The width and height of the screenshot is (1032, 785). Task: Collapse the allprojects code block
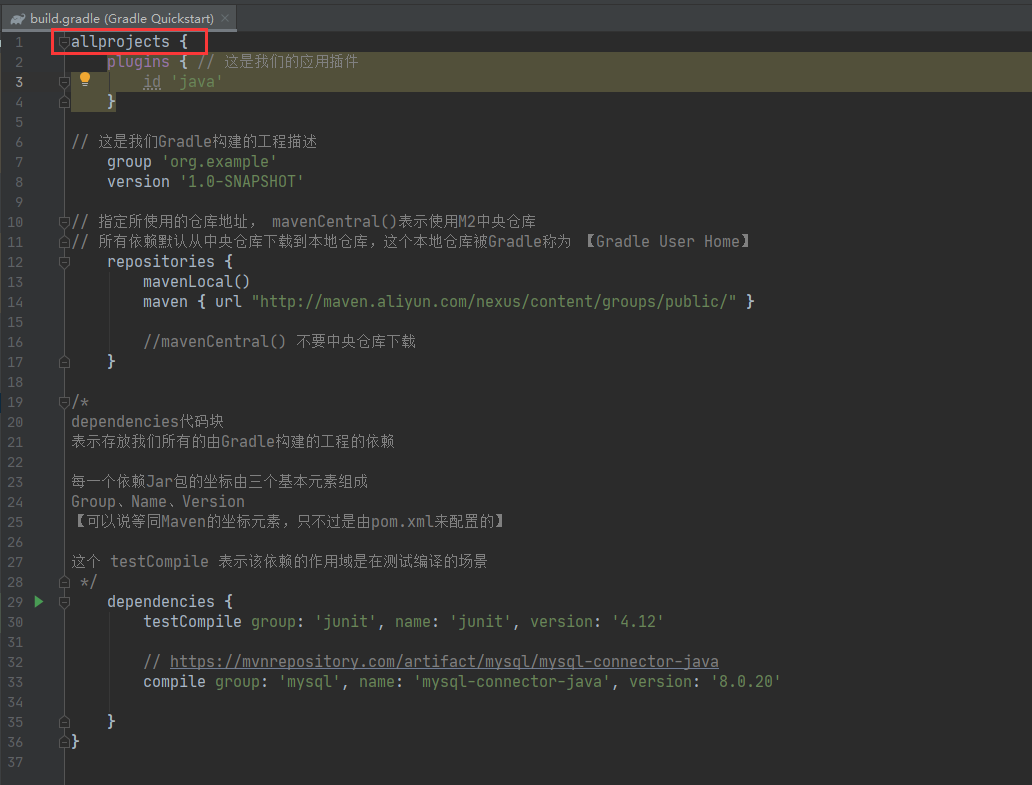[x=63, y=41]
